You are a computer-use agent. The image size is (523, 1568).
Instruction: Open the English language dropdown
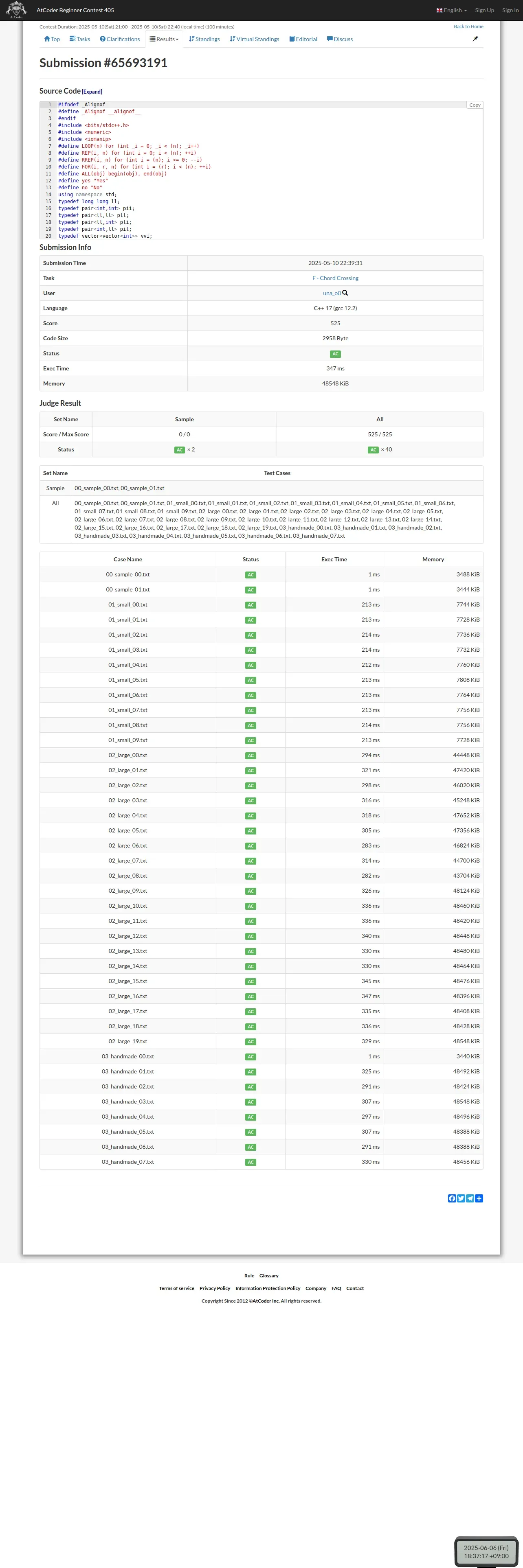452,10
